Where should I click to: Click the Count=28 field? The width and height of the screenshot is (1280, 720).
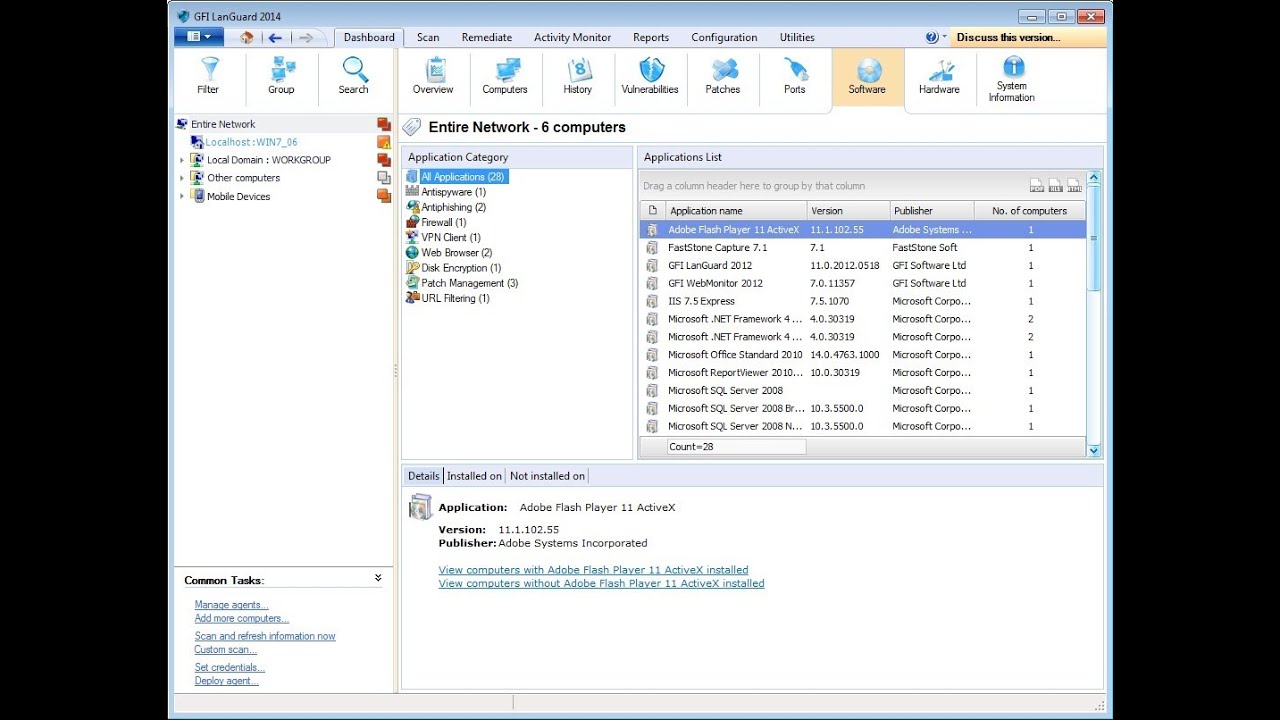pyautogui.click(x=736, y=447)
